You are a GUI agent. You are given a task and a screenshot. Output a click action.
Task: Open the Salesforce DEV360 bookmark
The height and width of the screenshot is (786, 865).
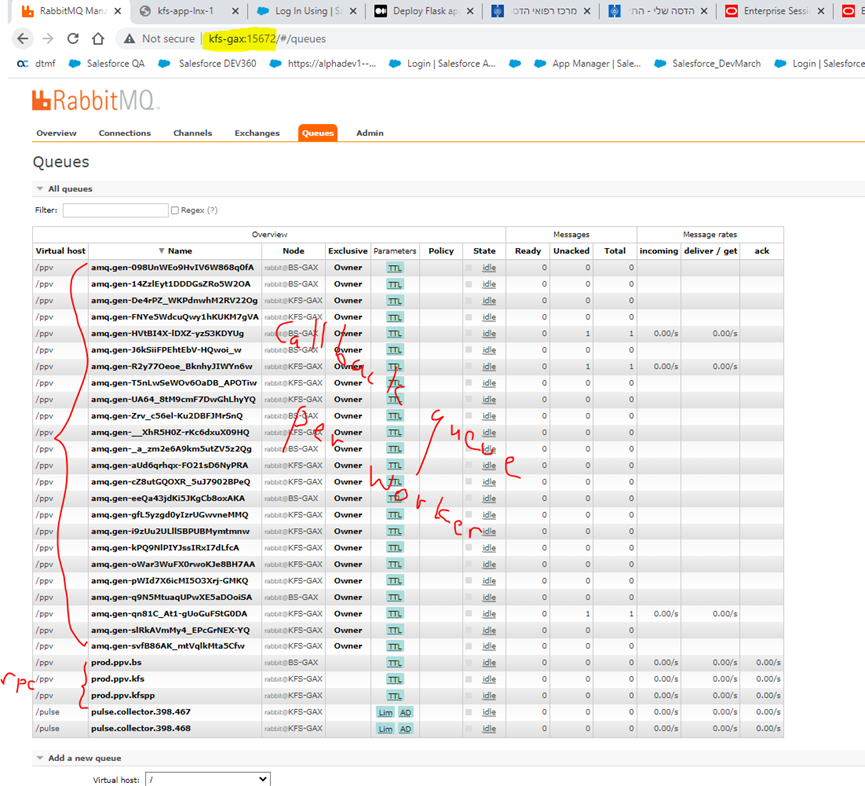click(207, 63)
